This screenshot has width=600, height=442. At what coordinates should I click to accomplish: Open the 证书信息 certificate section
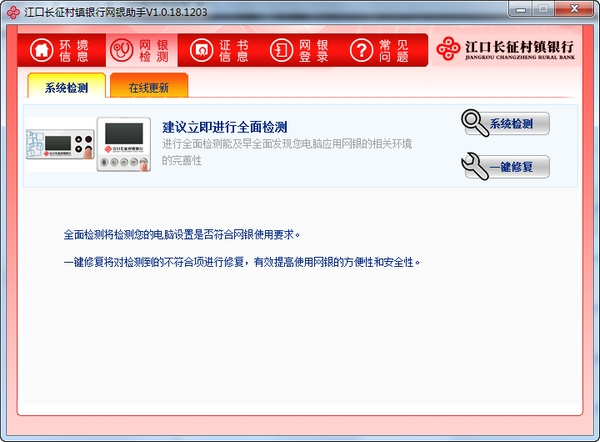click(x=221, y=50)
